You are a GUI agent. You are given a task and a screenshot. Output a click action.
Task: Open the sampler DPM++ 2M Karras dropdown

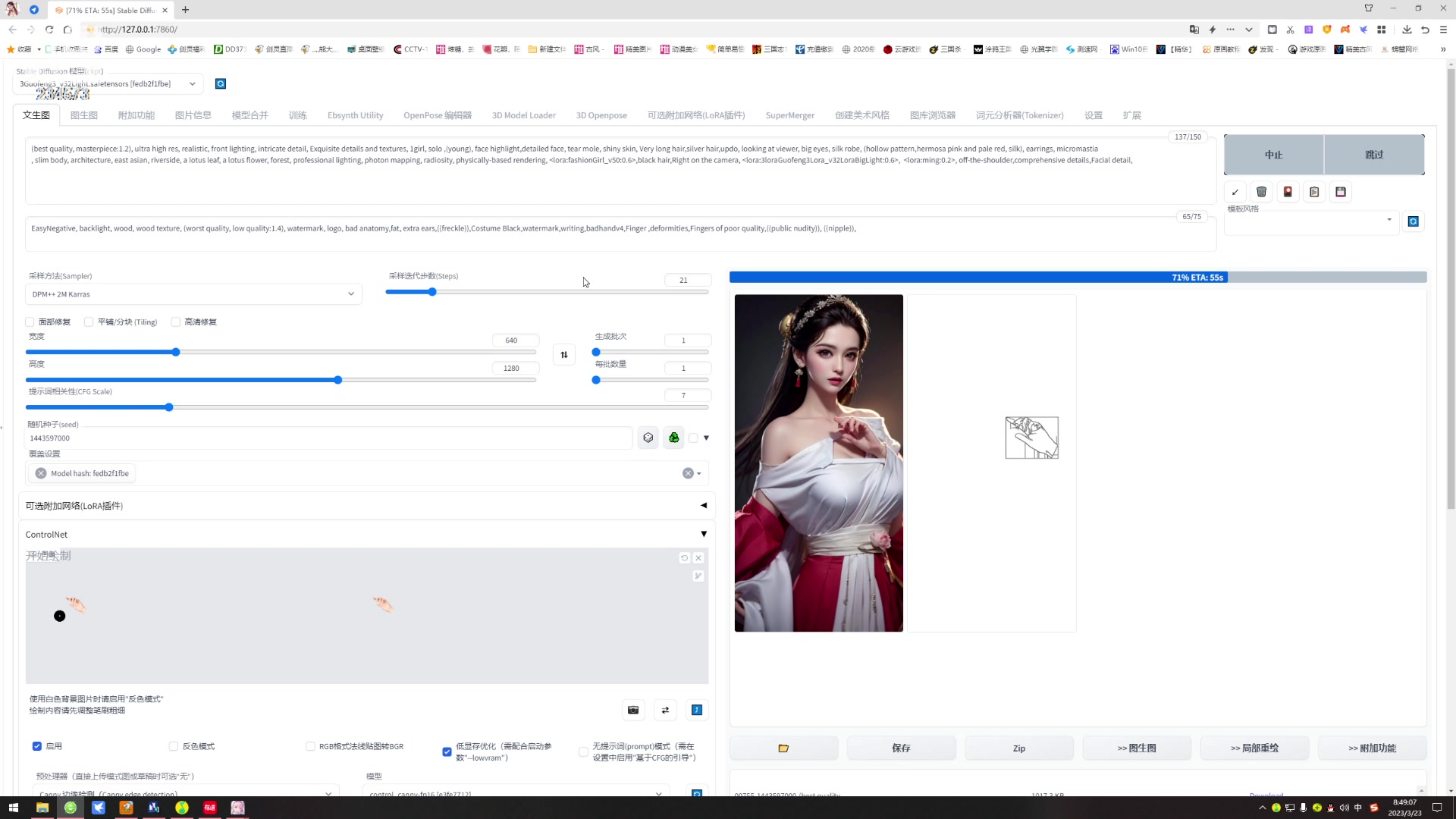(x=194, y=294)
